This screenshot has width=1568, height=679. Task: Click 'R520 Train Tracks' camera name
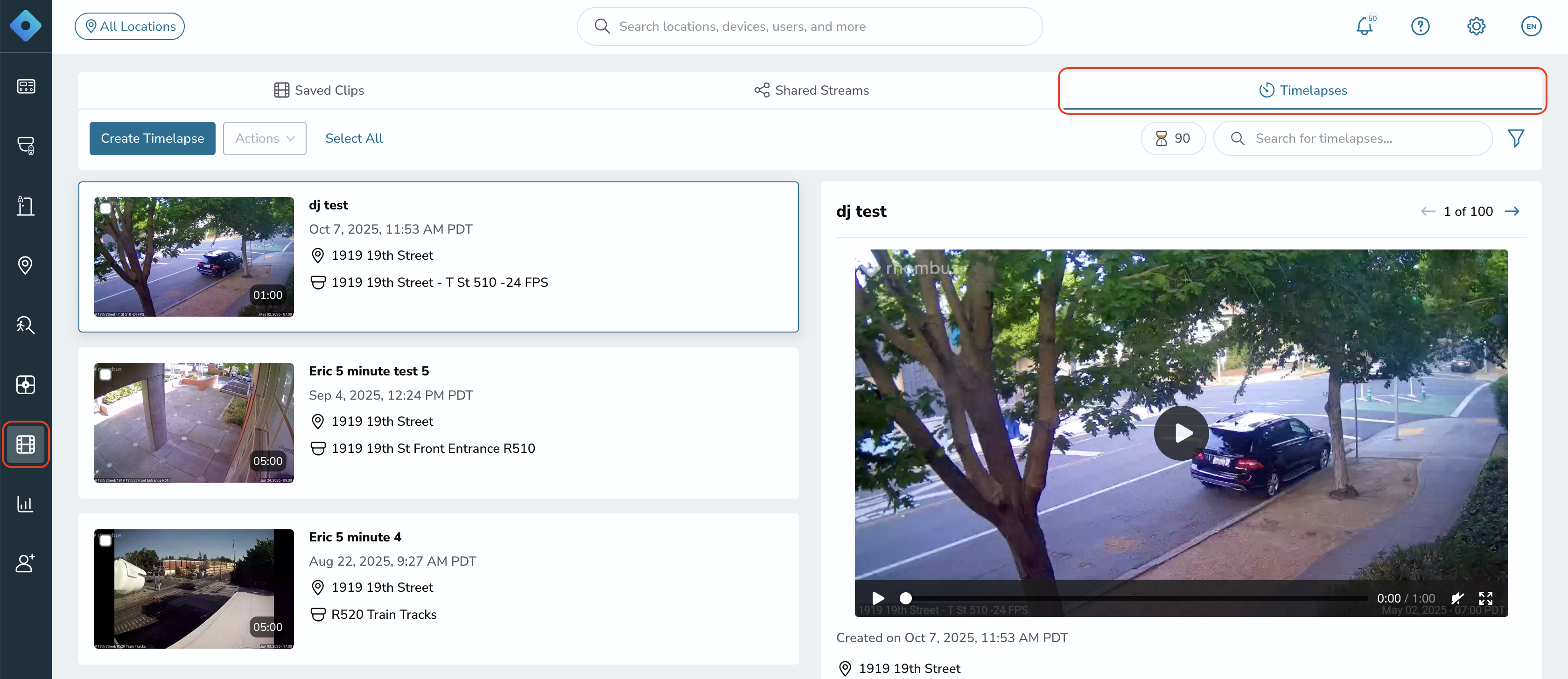pyautogui.click(x=384, y=615)
